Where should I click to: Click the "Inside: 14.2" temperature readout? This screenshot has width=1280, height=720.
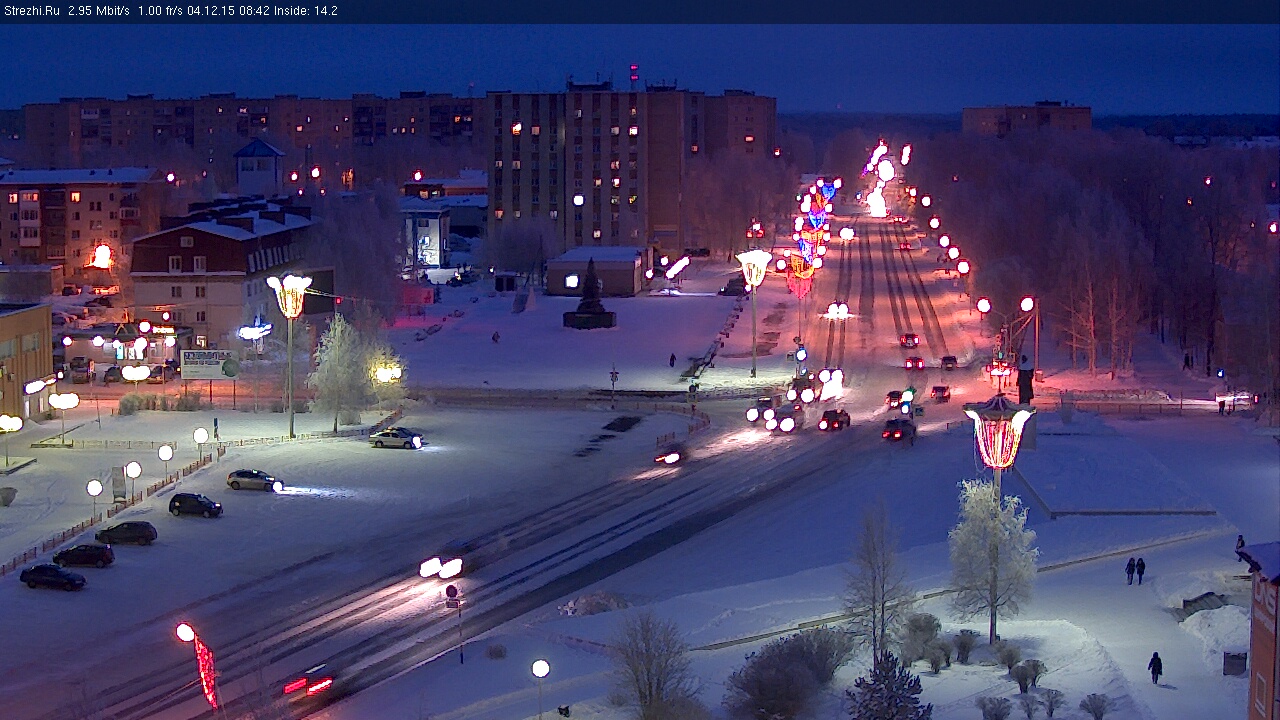(x=306, y=11)
